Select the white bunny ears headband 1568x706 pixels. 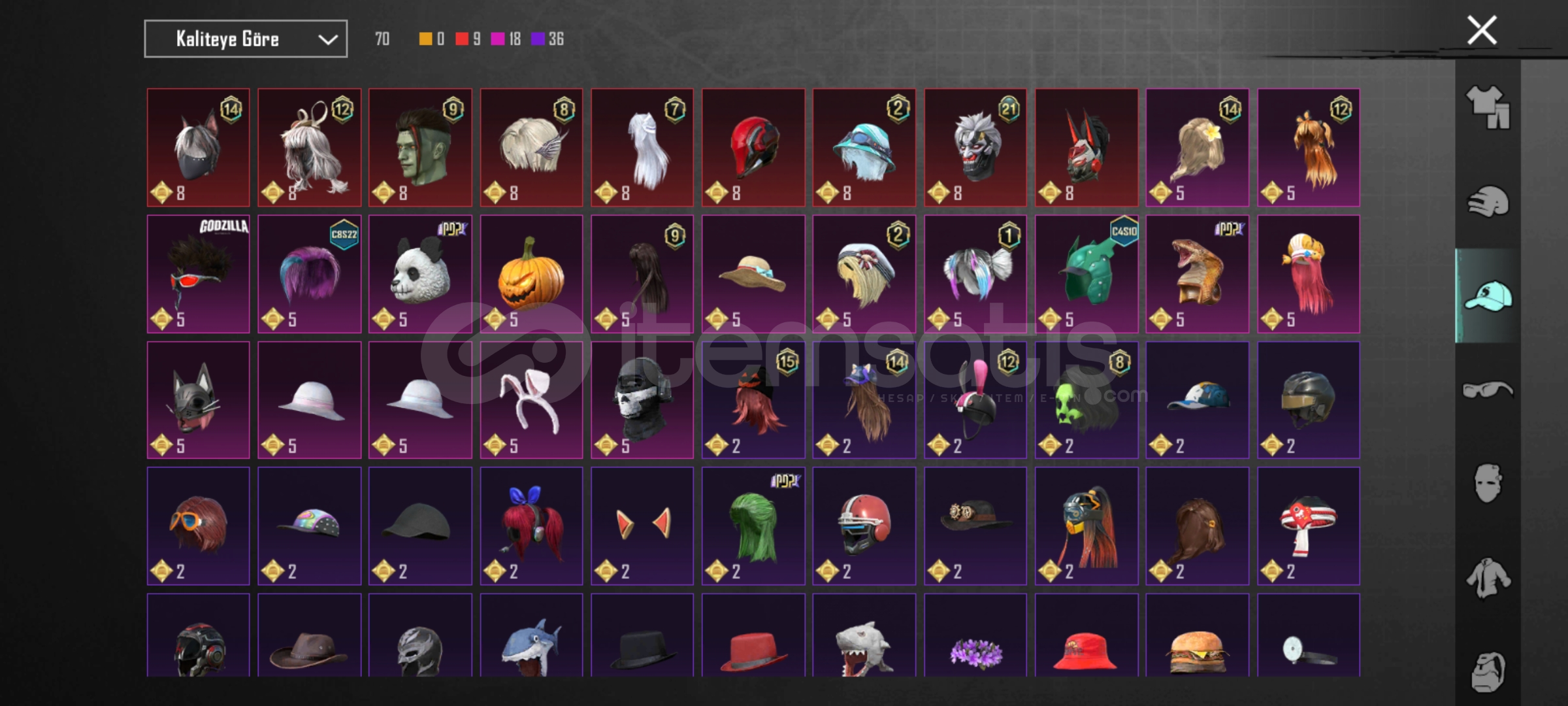pos(531,400)
